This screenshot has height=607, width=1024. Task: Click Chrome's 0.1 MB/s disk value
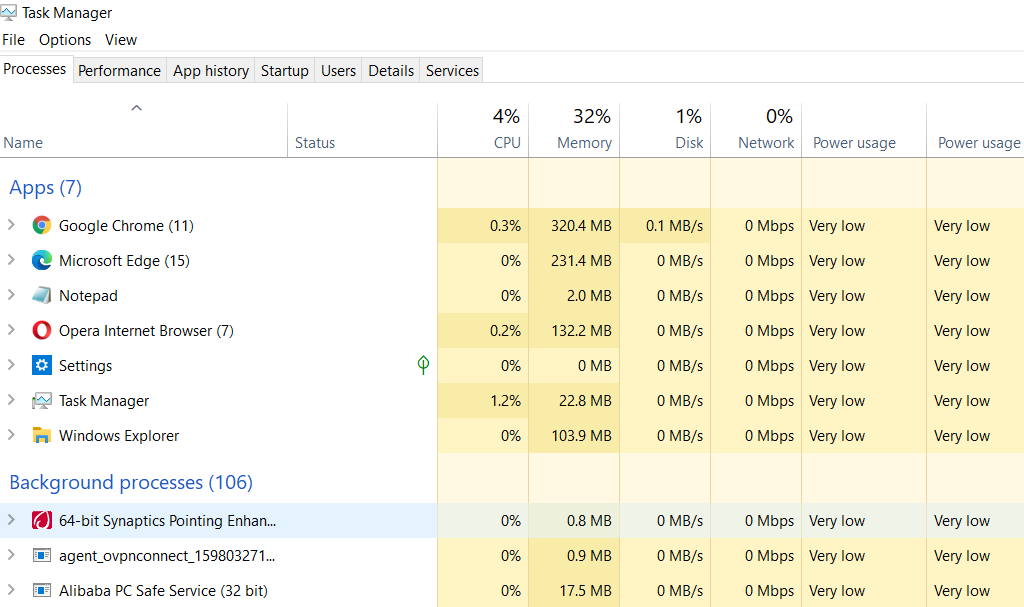[x=675, y=225]
